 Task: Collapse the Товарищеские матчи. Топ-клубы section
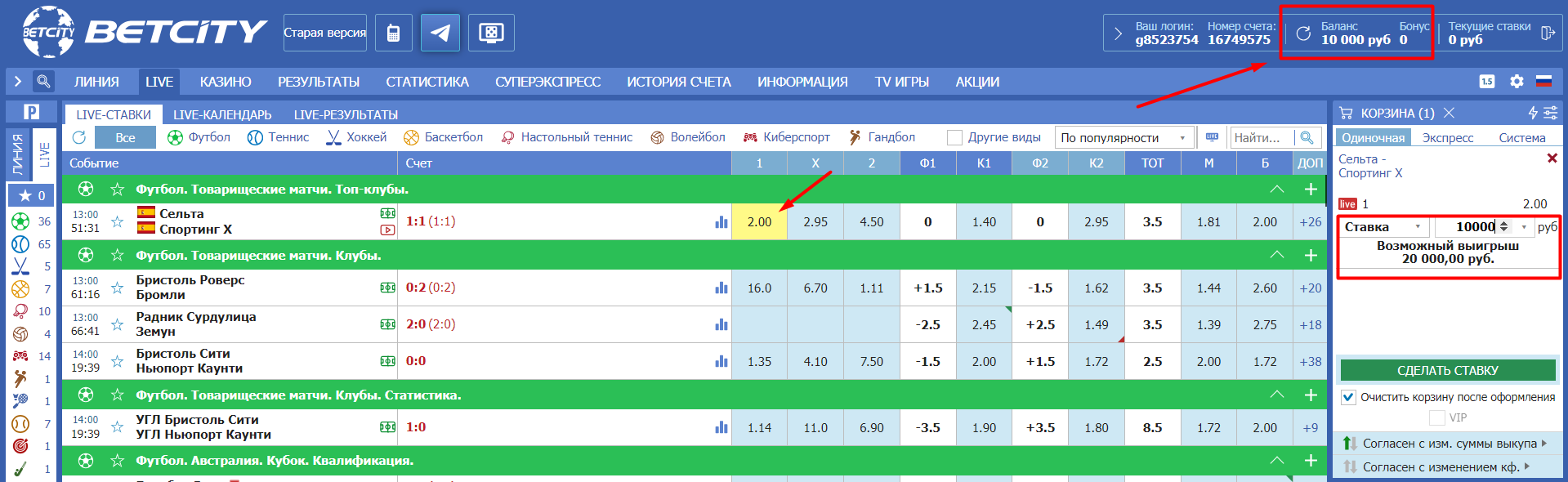1276,190
